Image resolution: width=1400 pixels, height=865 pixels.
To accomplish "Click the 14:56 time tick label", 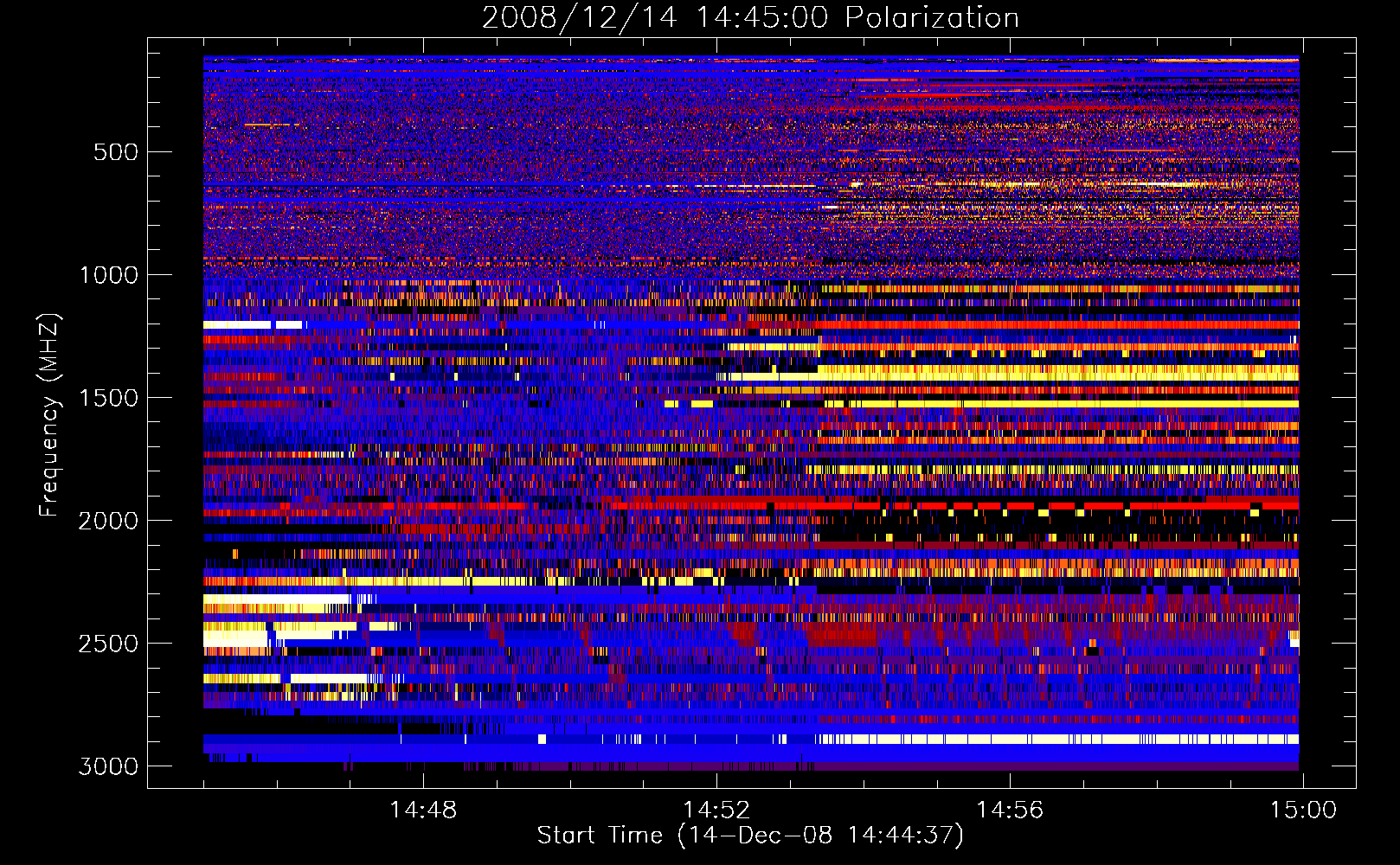I will point(1010,811).
